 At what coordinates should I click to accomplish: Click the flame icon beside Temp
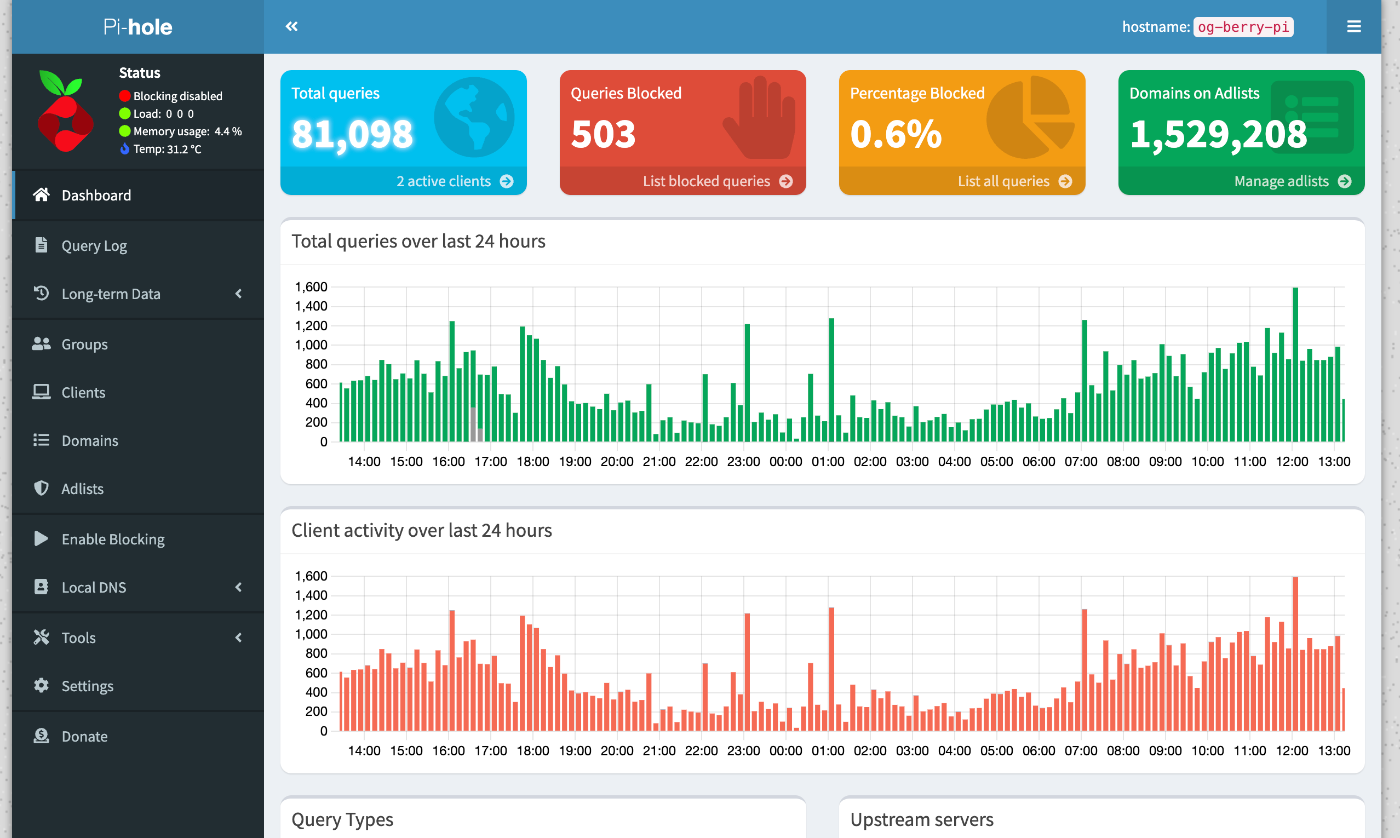(x=125, y=149)
